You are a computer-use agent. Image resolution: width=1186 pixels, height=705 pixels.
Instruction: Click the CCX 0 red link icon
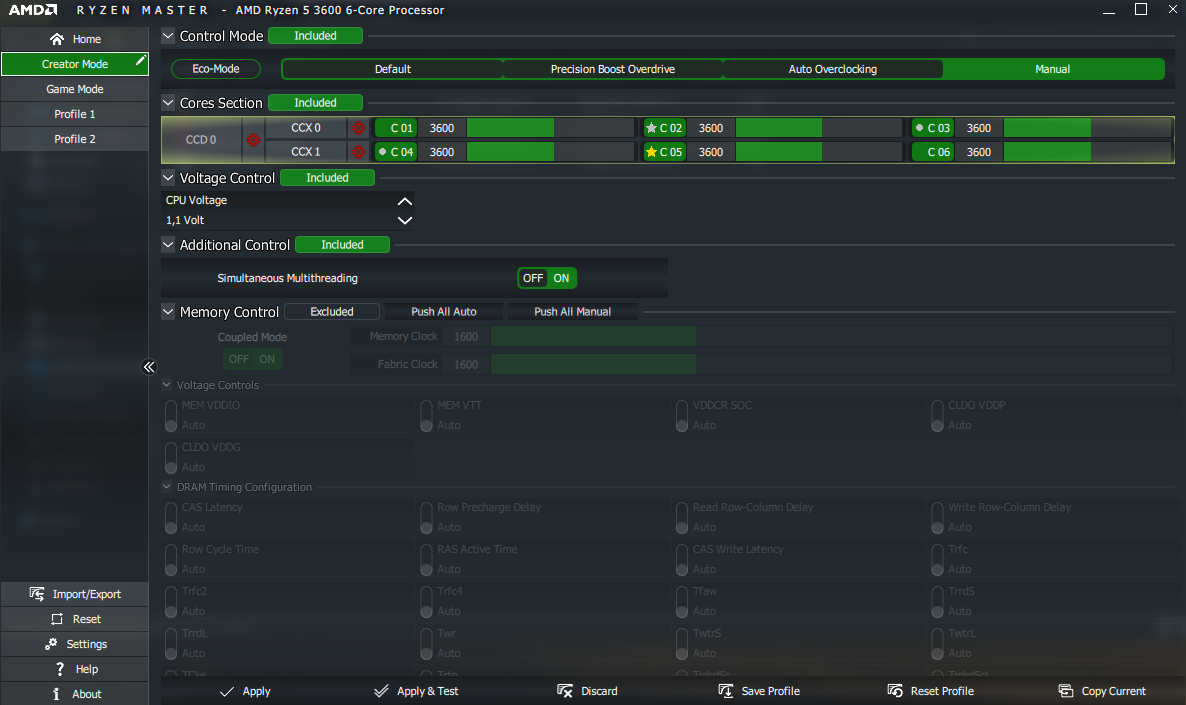click(359, 128)
